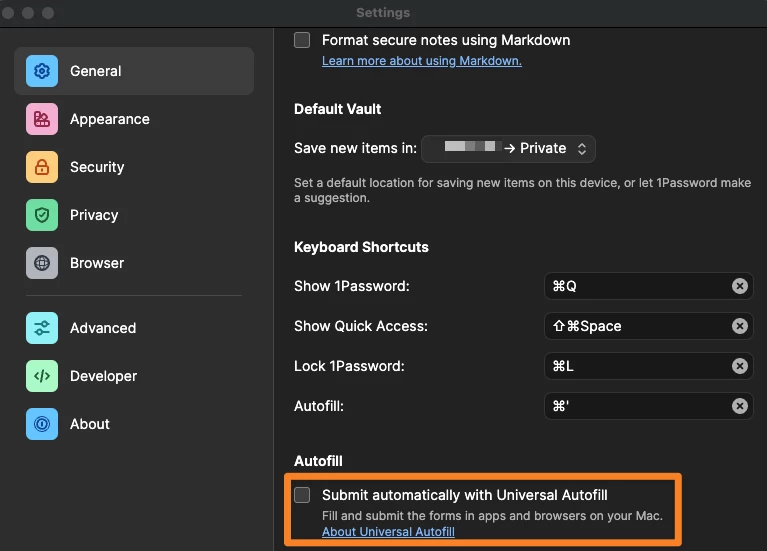Click the Advanced sliders icon
767x551 pixels.
click(42, 328)
